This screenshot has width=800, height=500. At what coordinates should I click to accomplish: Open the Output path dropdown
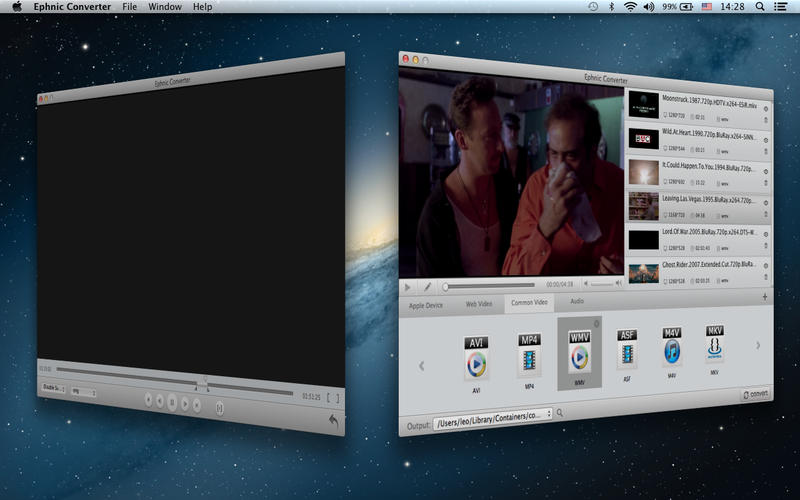pos(493,417)
